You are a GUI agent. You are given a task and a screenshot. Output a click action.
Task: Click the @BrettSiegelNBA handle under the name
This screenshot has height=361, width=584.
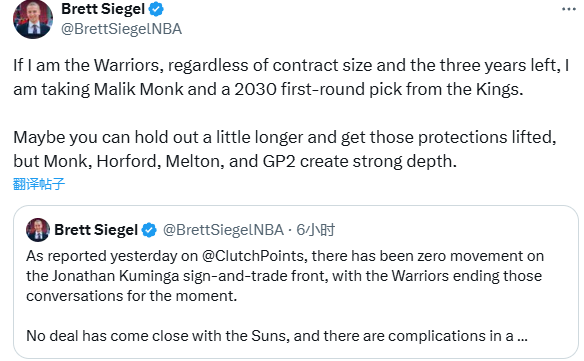121,29
